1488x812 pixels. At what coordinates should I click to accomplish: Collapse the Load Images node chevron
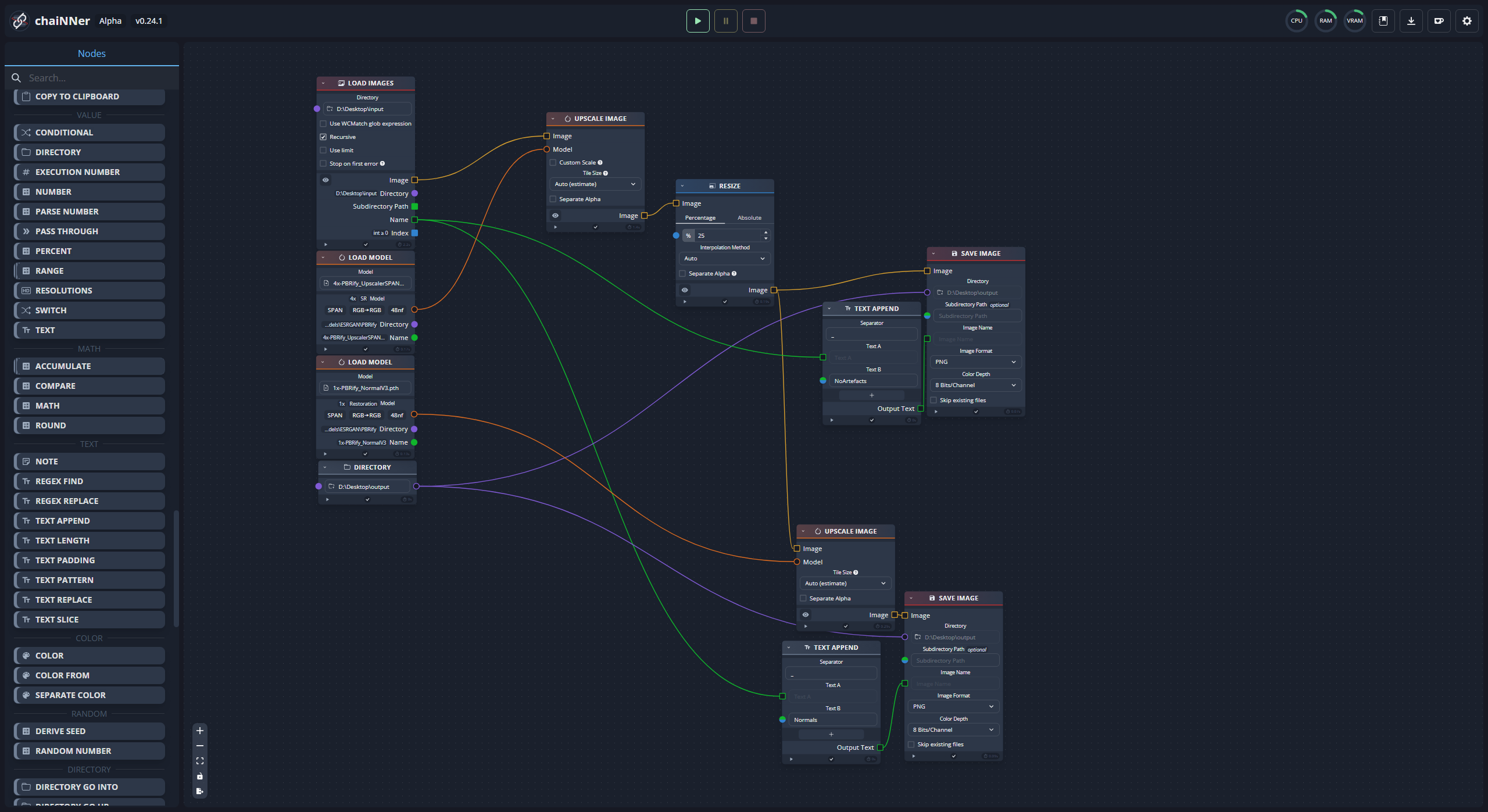(x=323, y=83)
